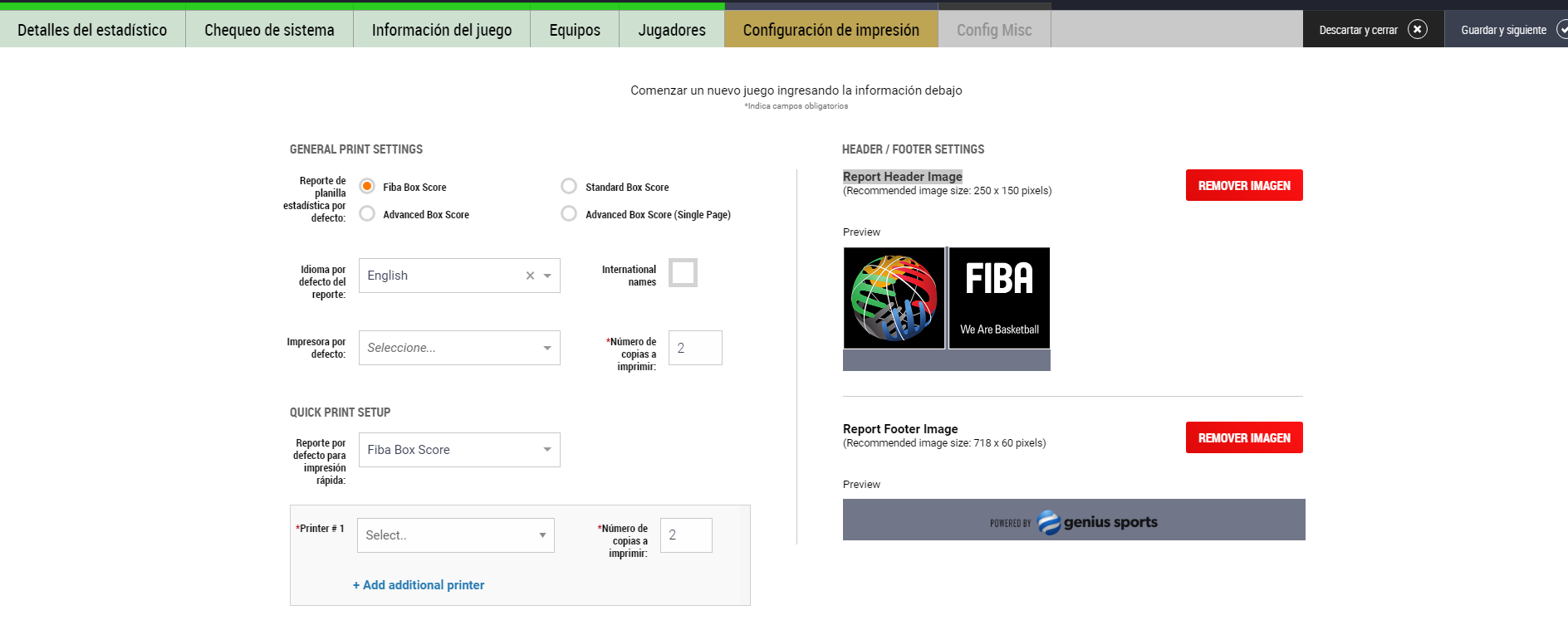
Task: Click the GENERAL PRINT SETTINGS heading
Action: [356, 149]
